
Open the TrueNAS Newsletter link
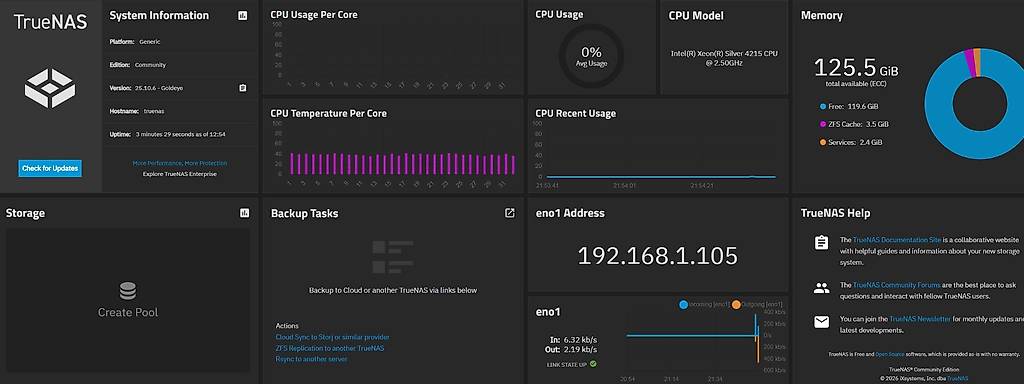tap(920, 319)
